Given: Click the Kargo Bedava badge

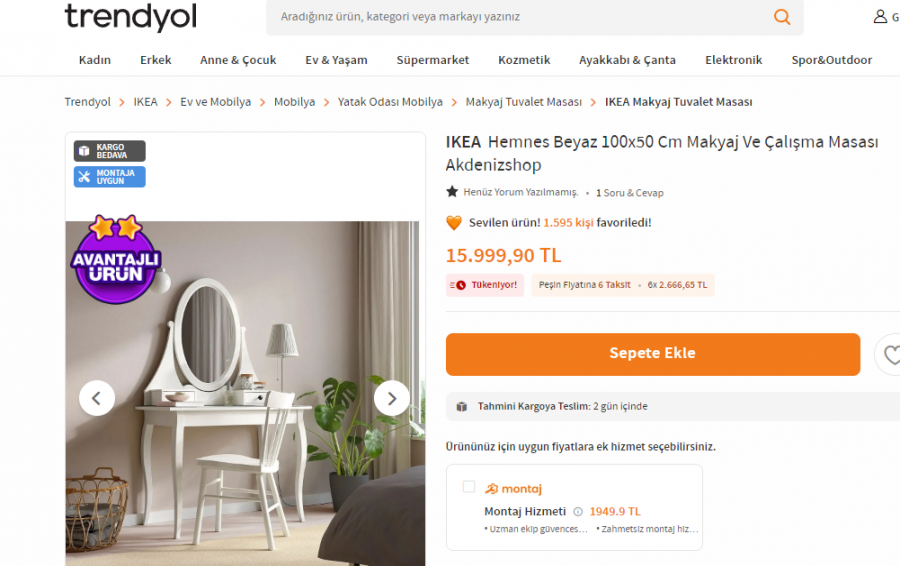Looking at the screenshot, I should 110,151.
